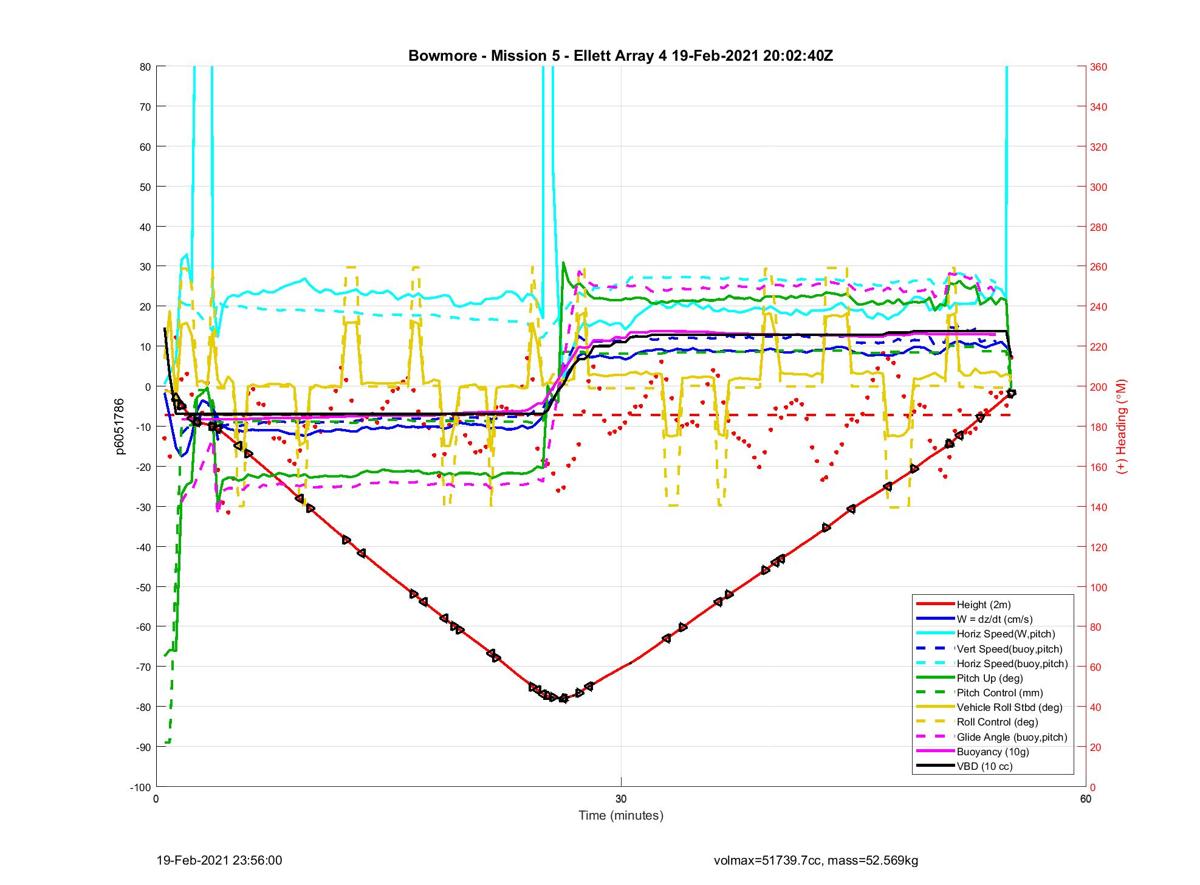Click the (+) Heading (°M) right axis label
The height and width of the screenshot is (885, 1200).
[1122, 427]
